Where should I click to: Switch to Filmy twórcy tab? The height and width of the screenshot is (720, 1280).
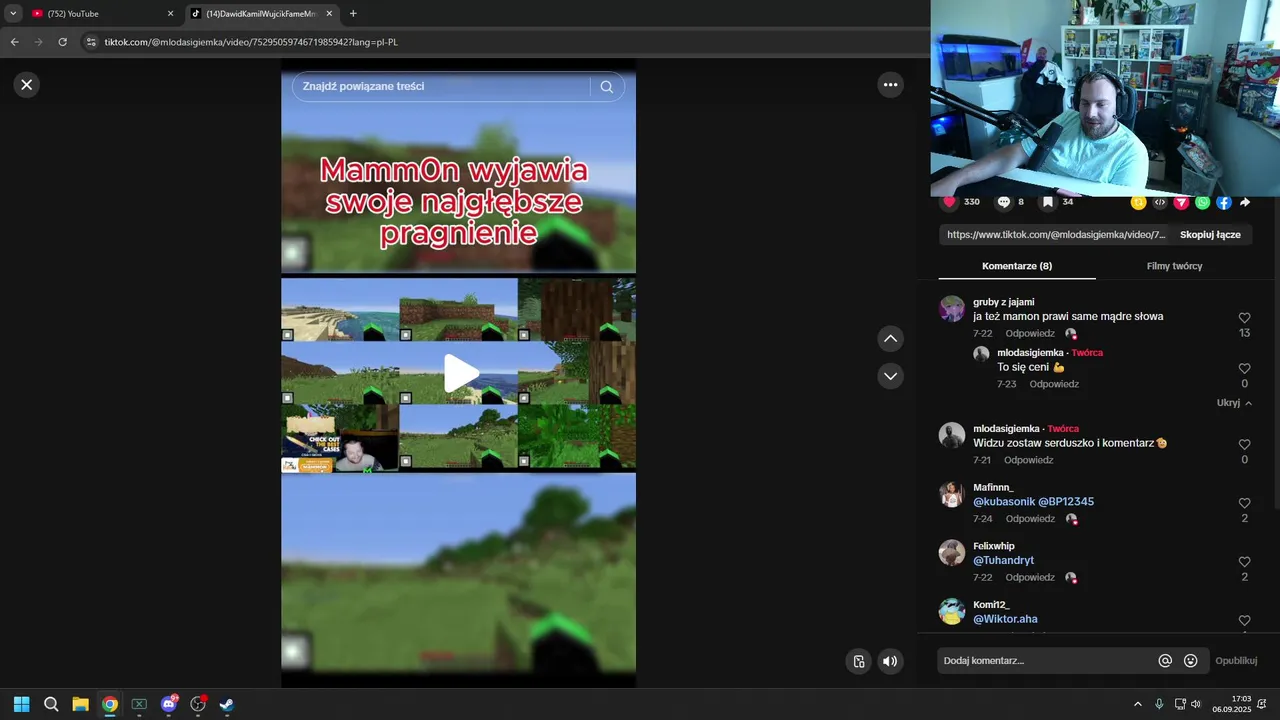1174,266
